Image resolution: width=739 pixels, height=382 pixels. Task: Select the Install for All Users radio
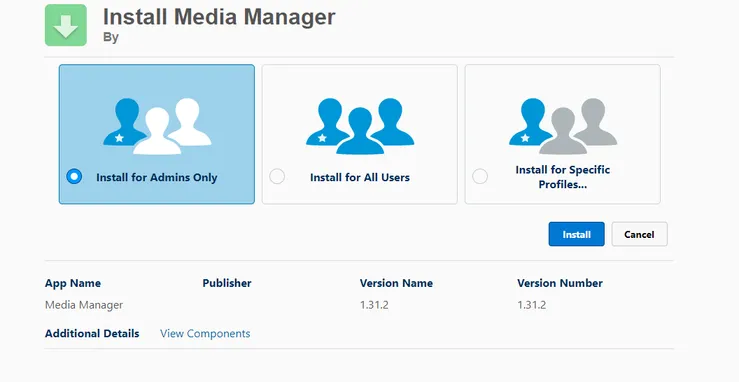pyautogui.click(x=277, y=177)
